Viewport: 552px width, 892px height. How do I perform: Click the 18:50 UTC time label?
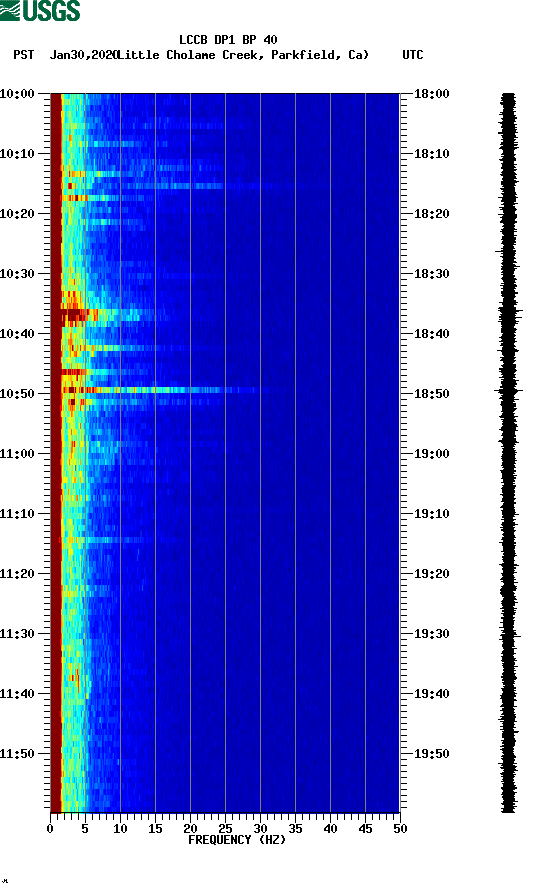click(x=432, y=394)
